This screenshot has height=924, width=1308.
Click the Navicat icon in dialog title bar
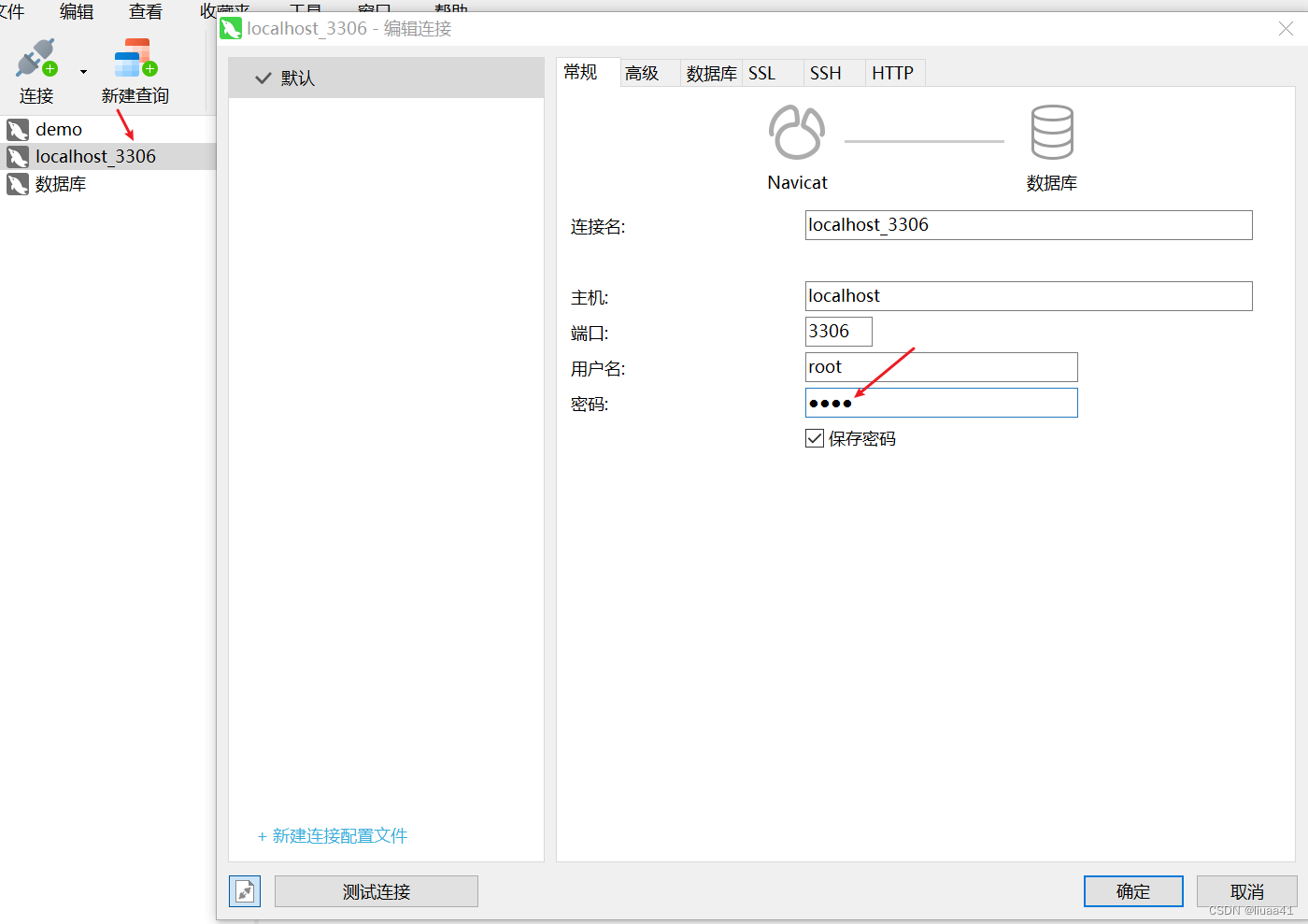click(231, 29)
